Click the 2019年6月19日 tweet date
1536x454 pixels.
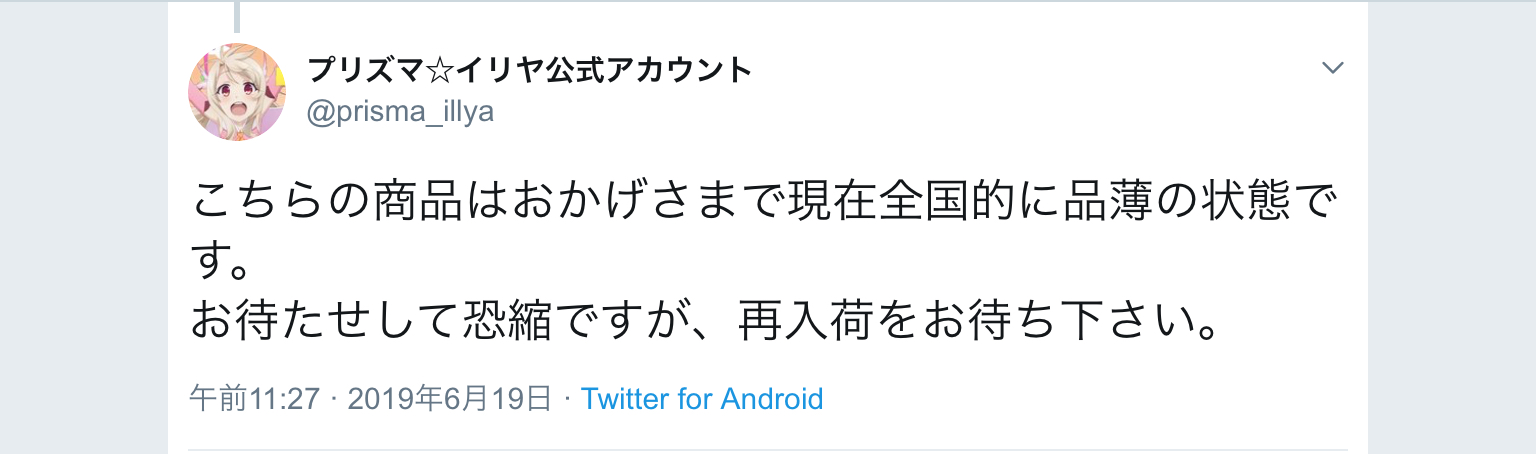coord(449,399)
